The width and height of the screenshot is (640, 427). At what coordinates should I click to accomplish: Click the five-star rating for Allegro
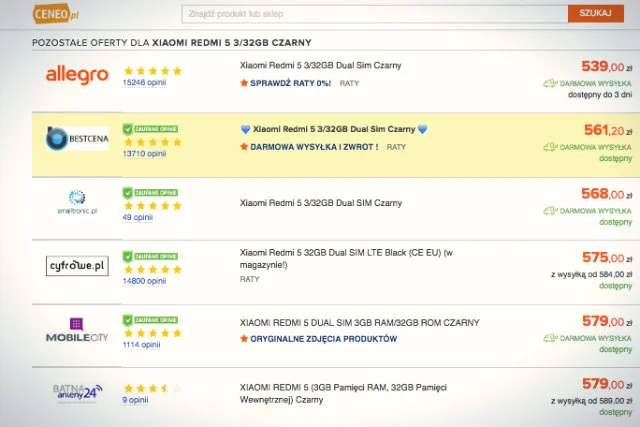point(153,71)
